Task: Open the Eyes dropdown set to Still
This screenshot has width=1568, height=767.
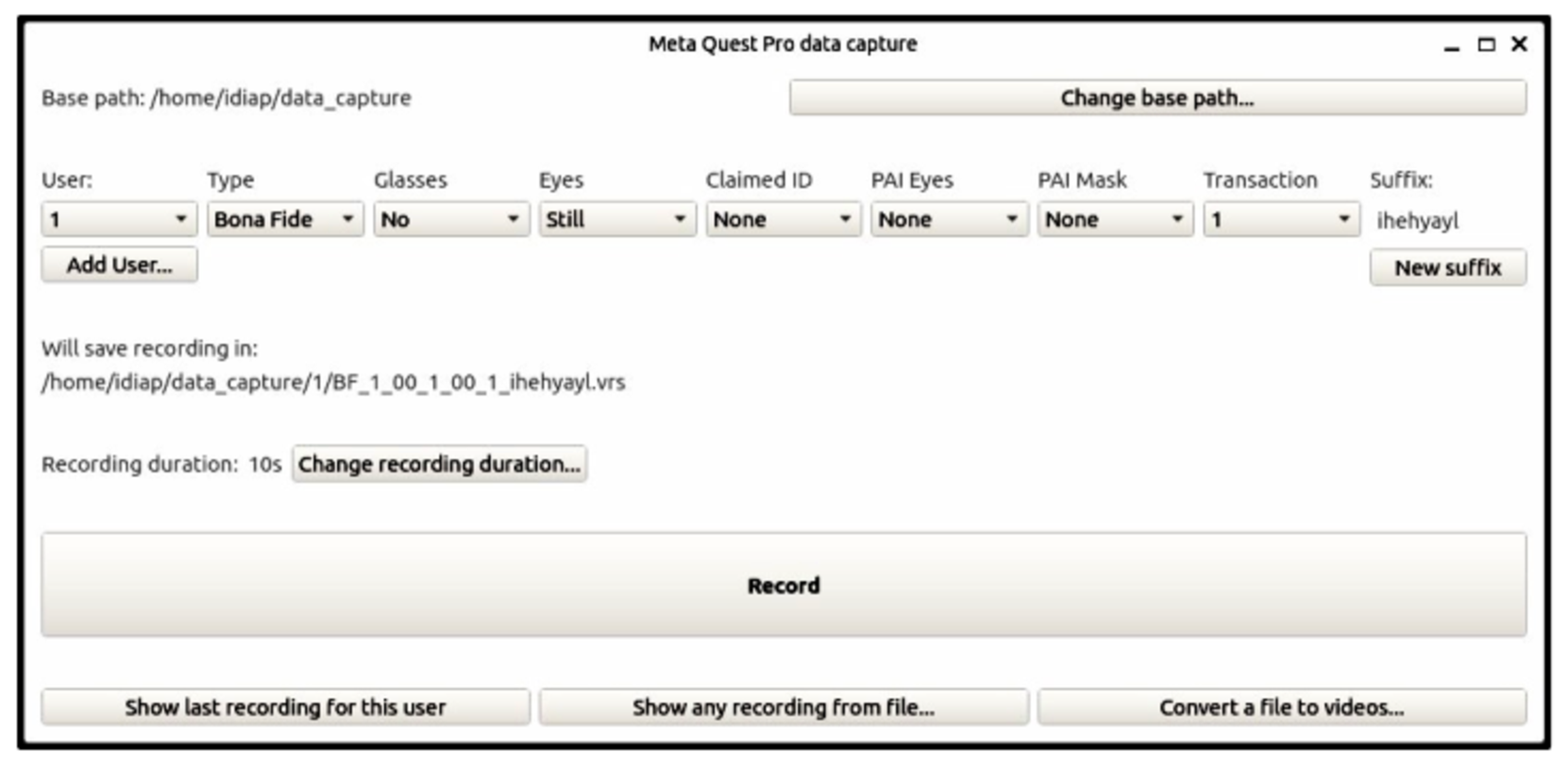Action: click(617, 219)
